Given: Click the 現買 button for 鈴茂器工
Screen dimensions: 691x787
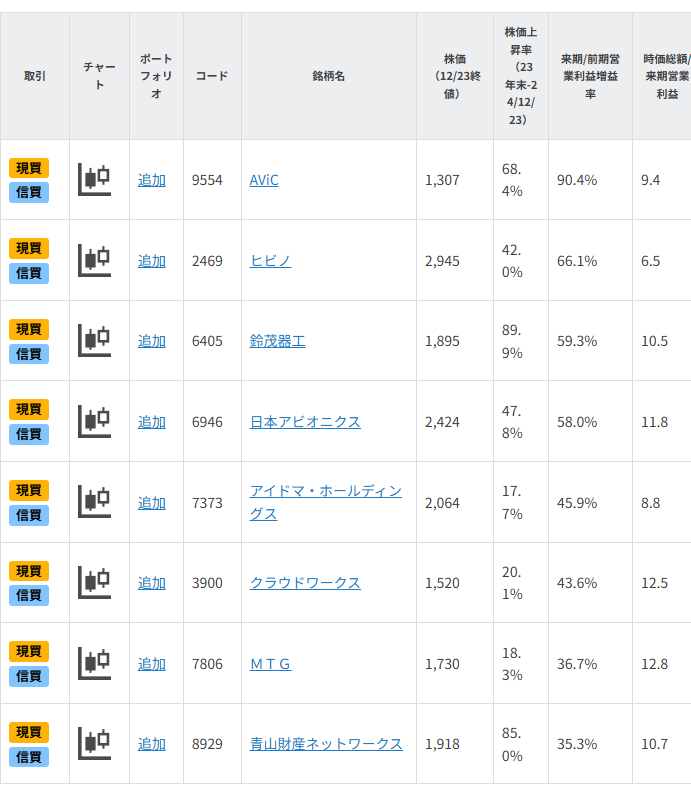Looking at the screenshot, I should pos(29,329).
